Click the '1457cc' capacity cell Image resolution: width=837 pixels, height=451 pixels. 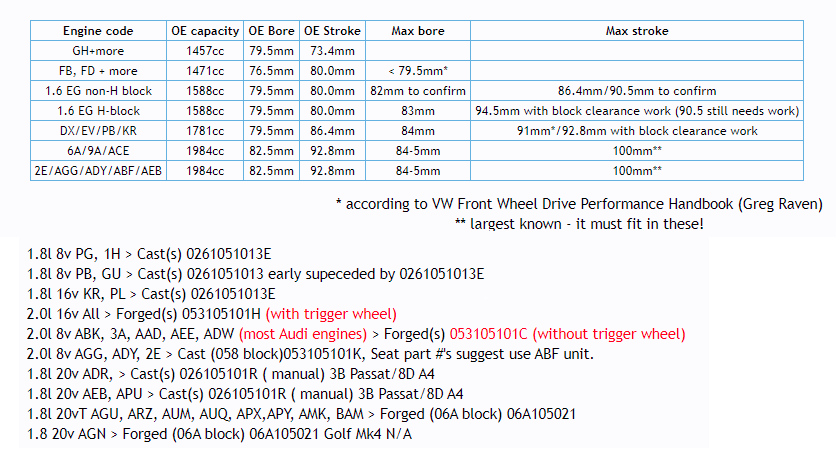205,51
